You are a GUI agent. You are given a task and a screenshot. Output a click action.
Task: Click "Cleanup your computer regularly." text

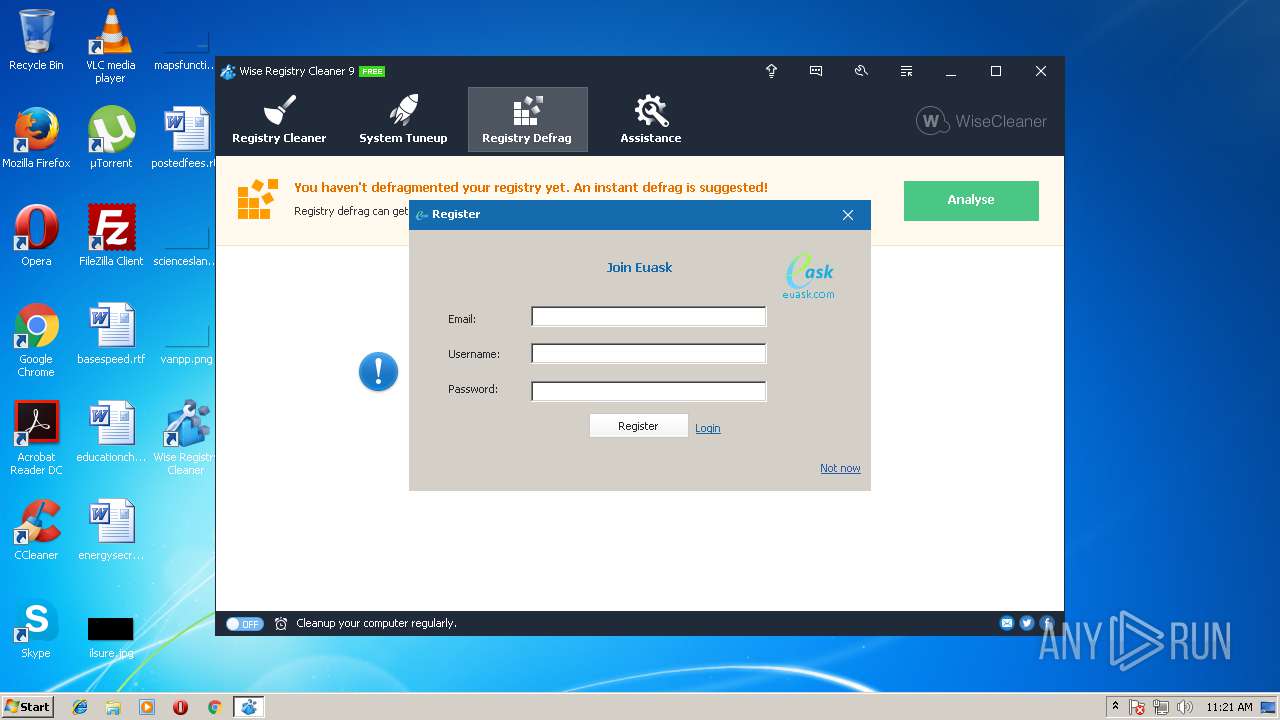click(x=376, y=623)
